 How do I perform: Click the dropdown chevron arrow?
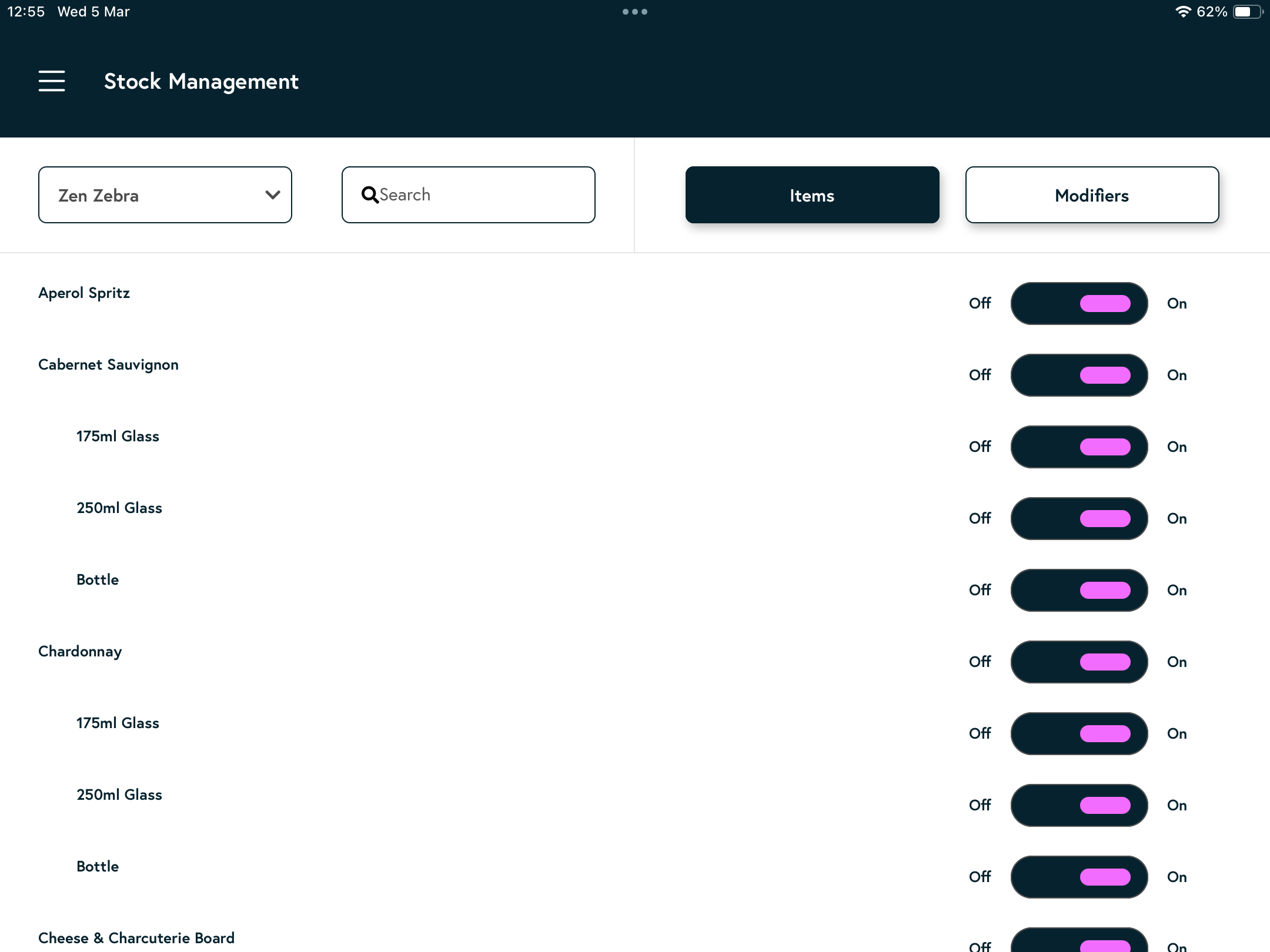(x=272, y=195)
